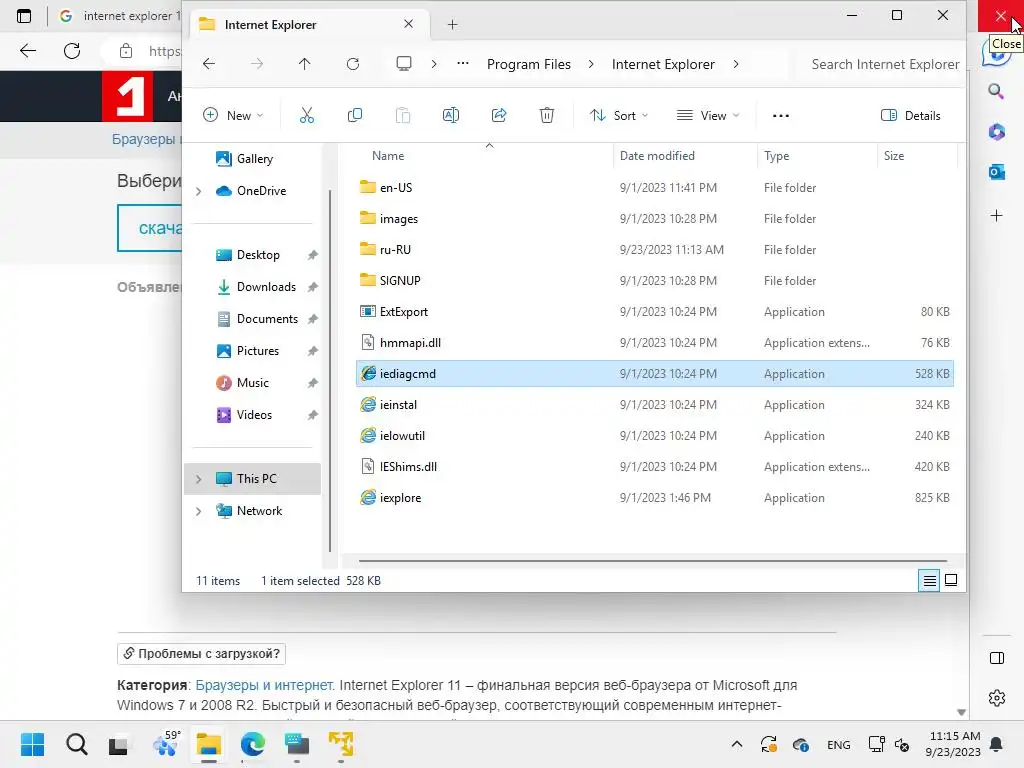Sort by Size column header

point(893,156)
